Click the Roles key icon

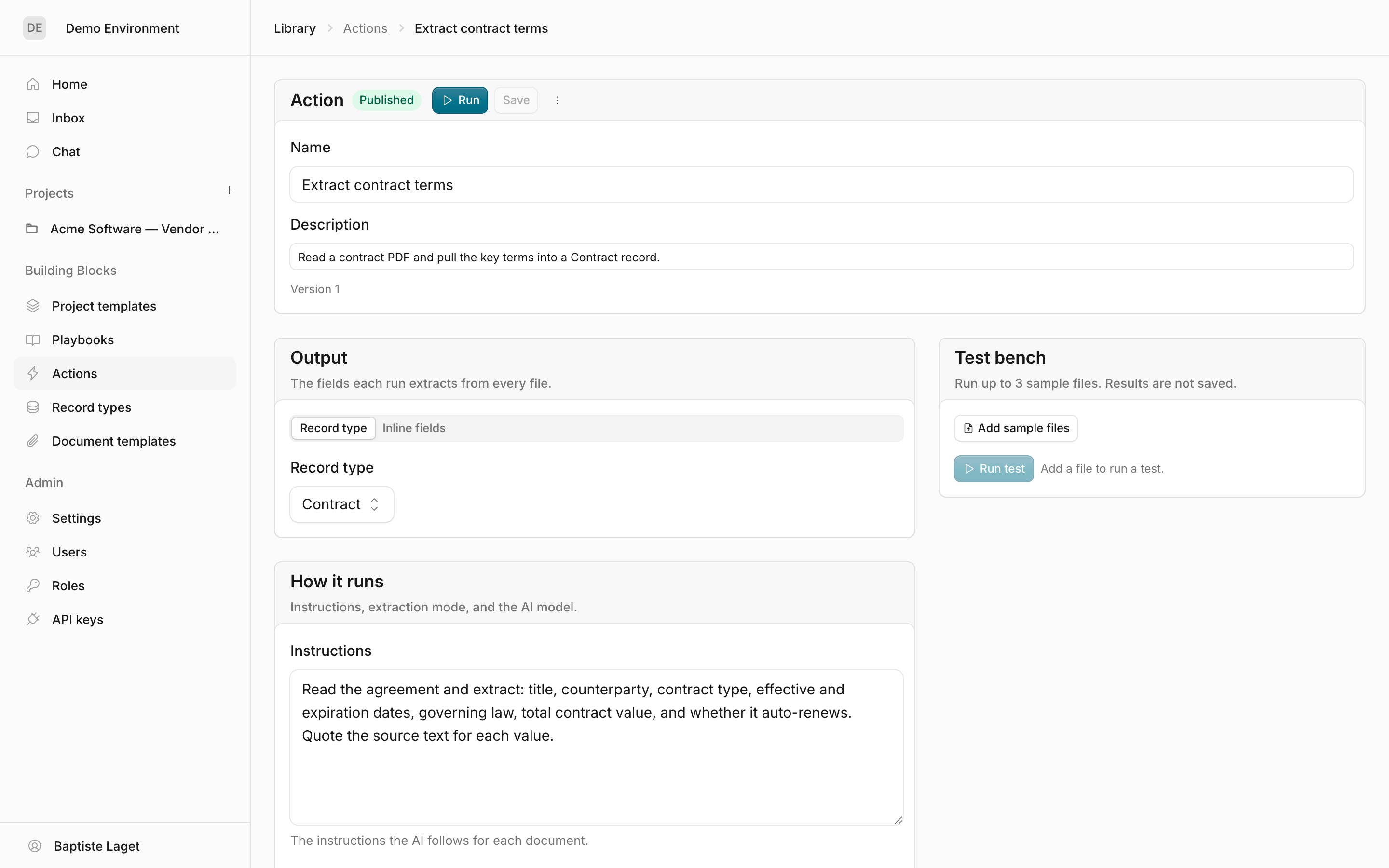[x=33, y=585]
